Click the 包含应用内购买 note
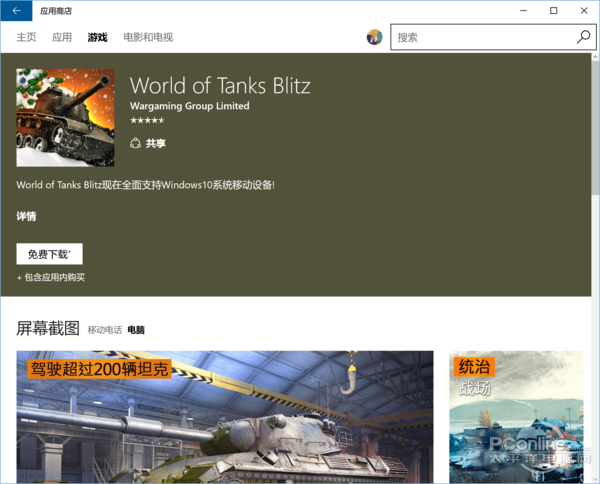Viewport: 600px width, 484px height. [51, 277]
